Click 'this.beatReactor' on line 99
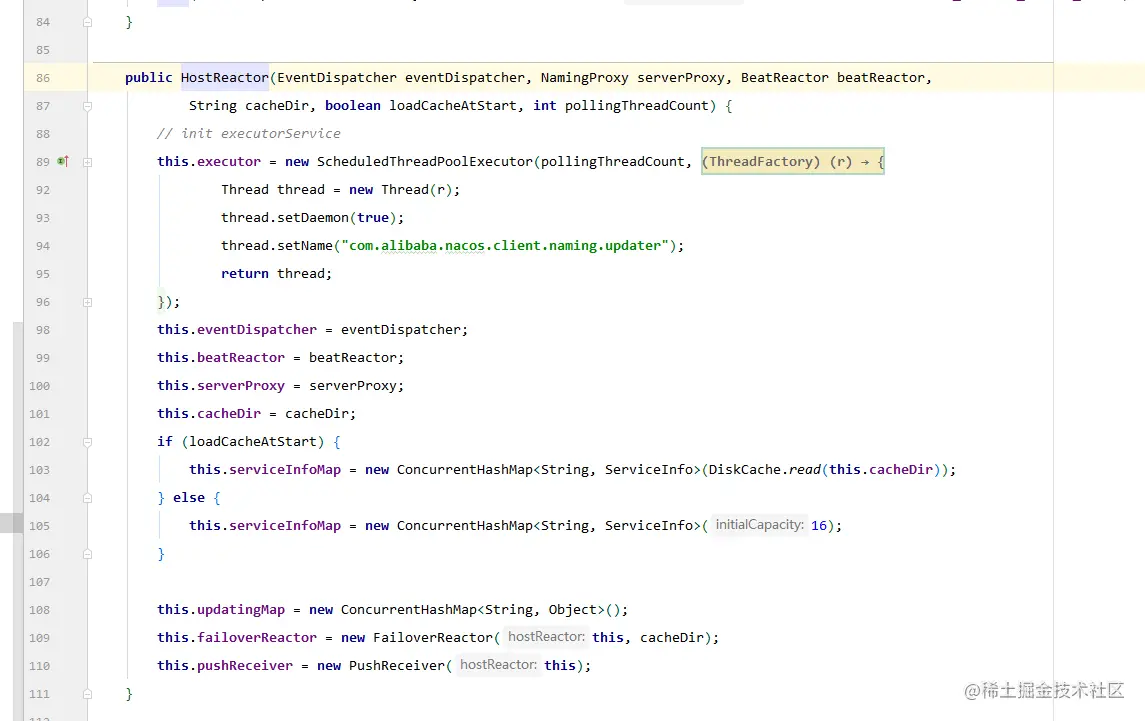The image size is (1145, 721). (x=221, y=357)
